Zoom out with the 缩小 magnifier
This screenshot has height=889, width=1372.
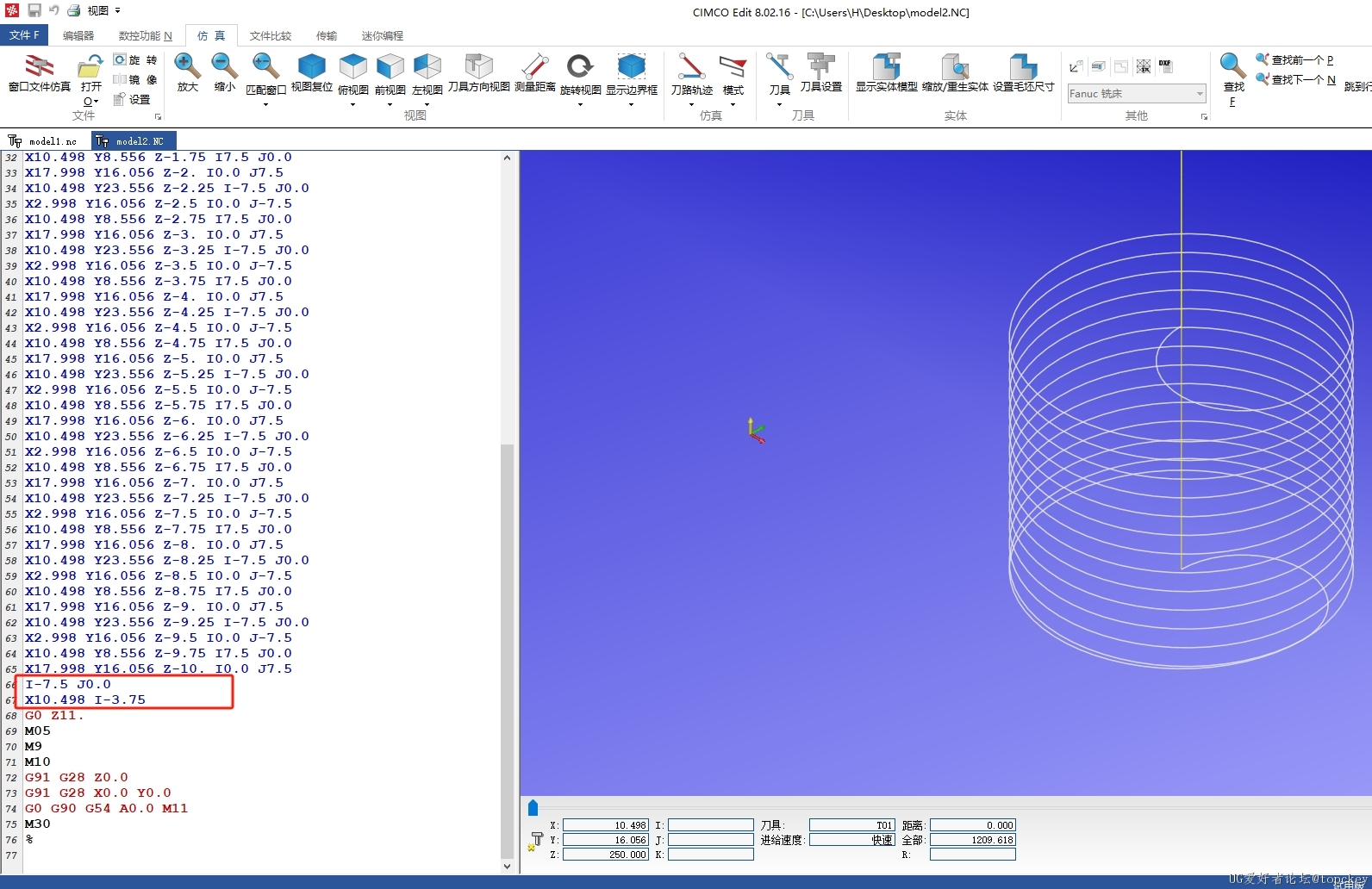click(x=224, y=72)
